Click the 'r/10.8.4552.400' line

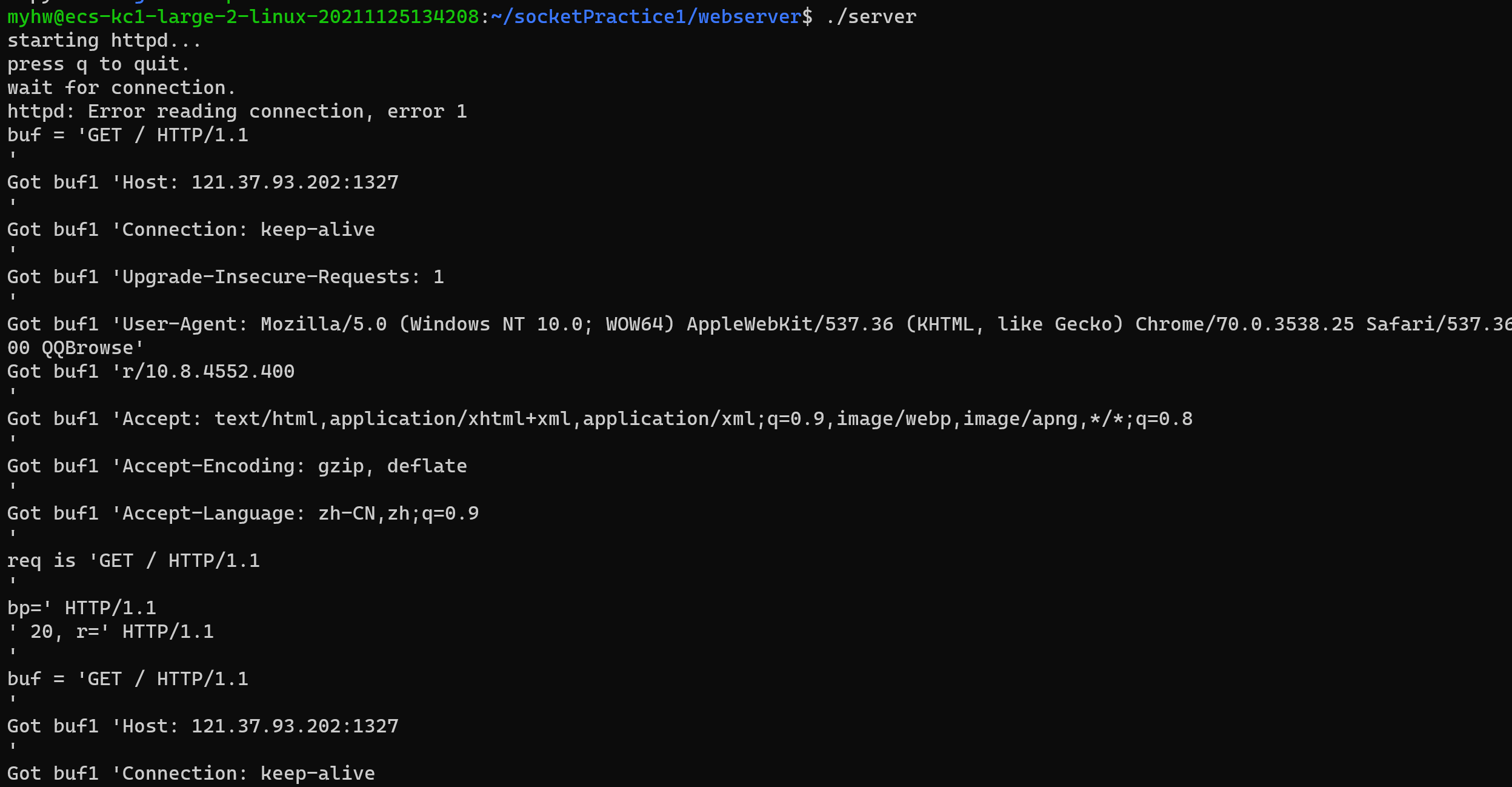[x=208, y=372]
